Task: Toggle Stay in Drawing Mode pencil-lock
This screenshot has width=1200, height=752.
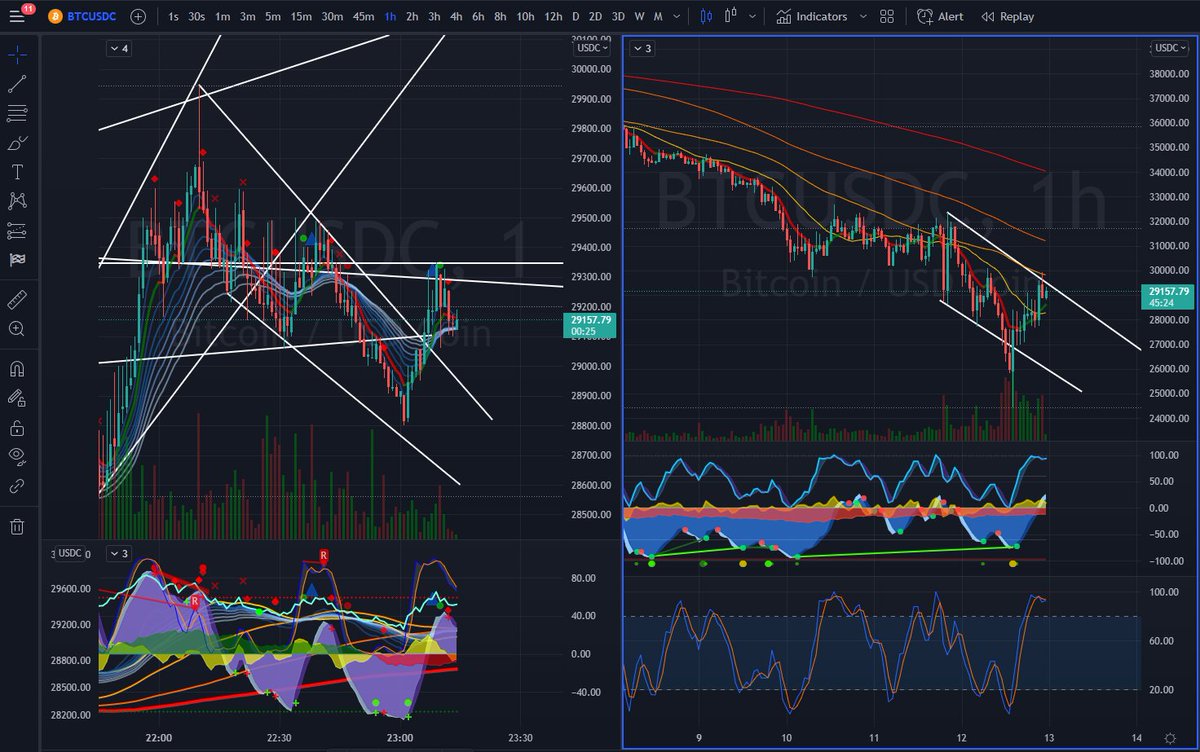Action: coord(17,397)
